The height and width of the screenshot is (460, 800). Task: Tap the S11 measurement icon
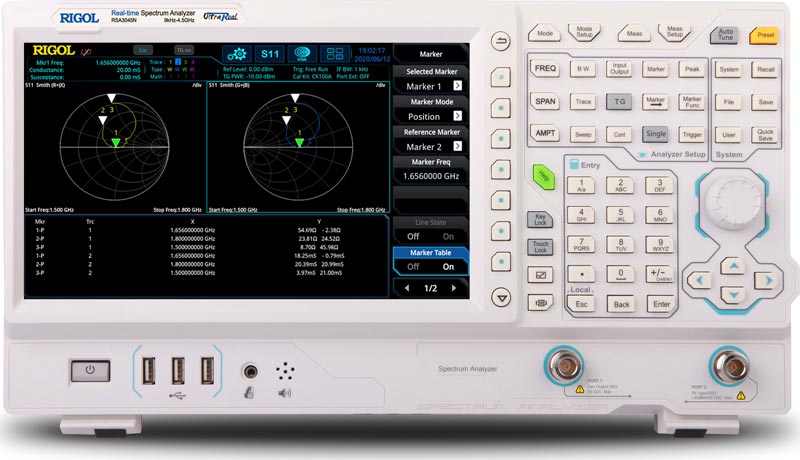[x=268, y=54]
